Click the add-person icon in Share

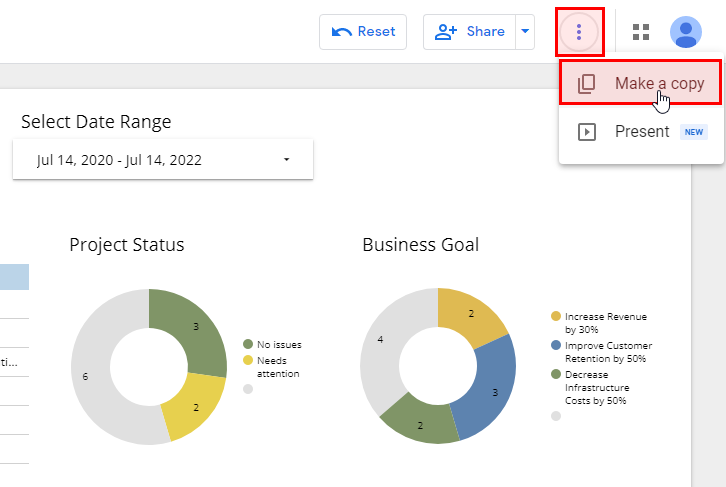pyautogui.click(x=446, y=32)
